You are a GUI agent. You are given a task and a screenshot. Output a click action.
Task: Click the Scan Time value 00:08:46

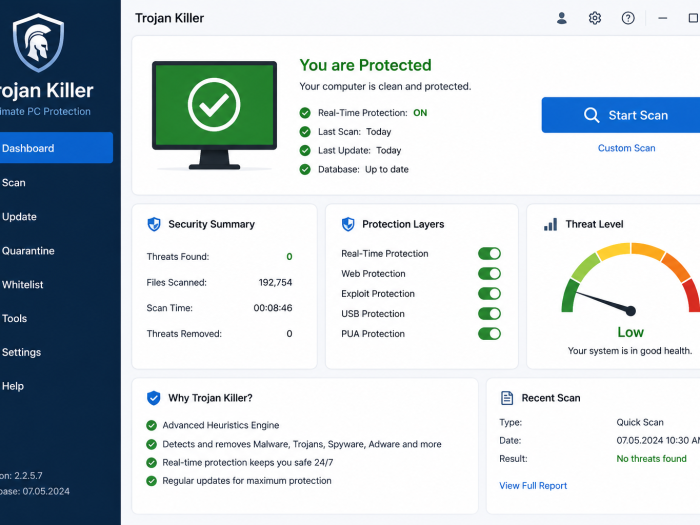point(273,308)
